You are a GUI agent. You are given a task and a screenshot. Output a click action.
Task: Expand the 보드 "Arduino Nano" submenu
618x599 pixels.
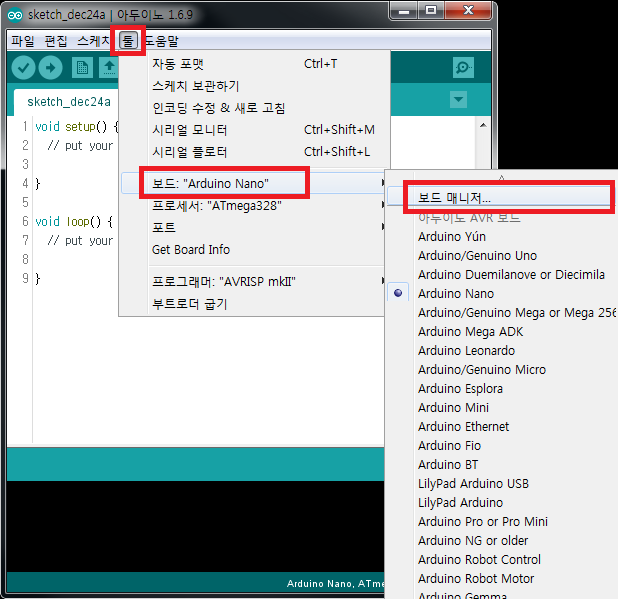(x=253, y=183)
